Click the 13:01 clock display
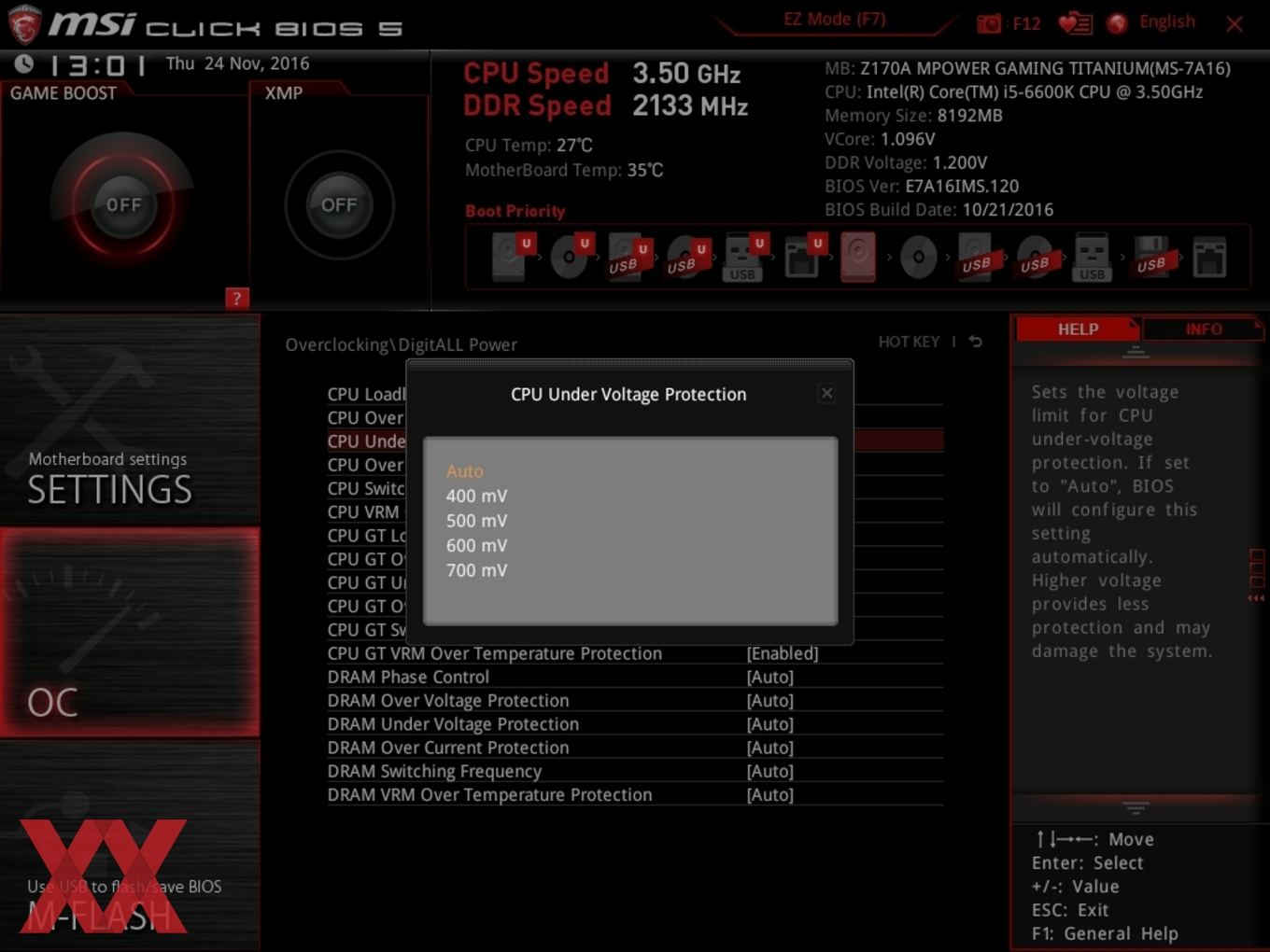Image resolution: width=1270 pixels, height=952 pixels. click(x=97, y=65)
